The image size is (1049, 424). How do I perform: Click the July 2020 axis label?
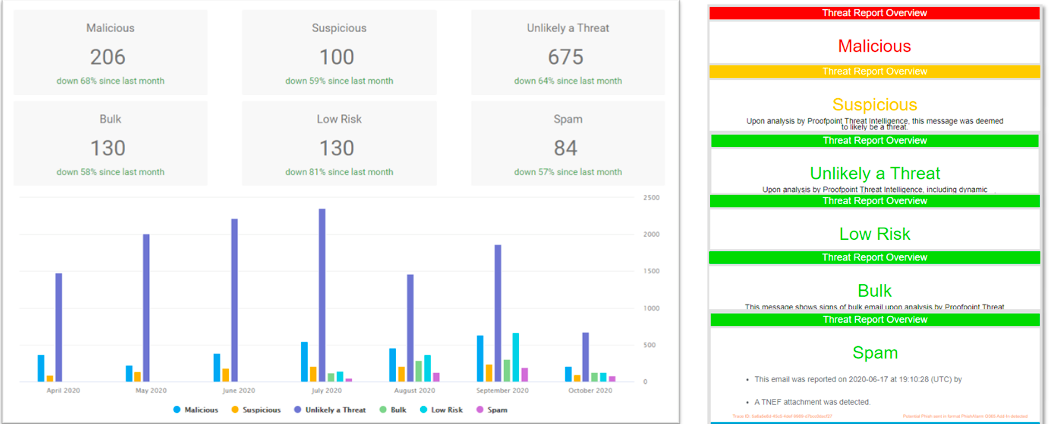pos(327,391)
